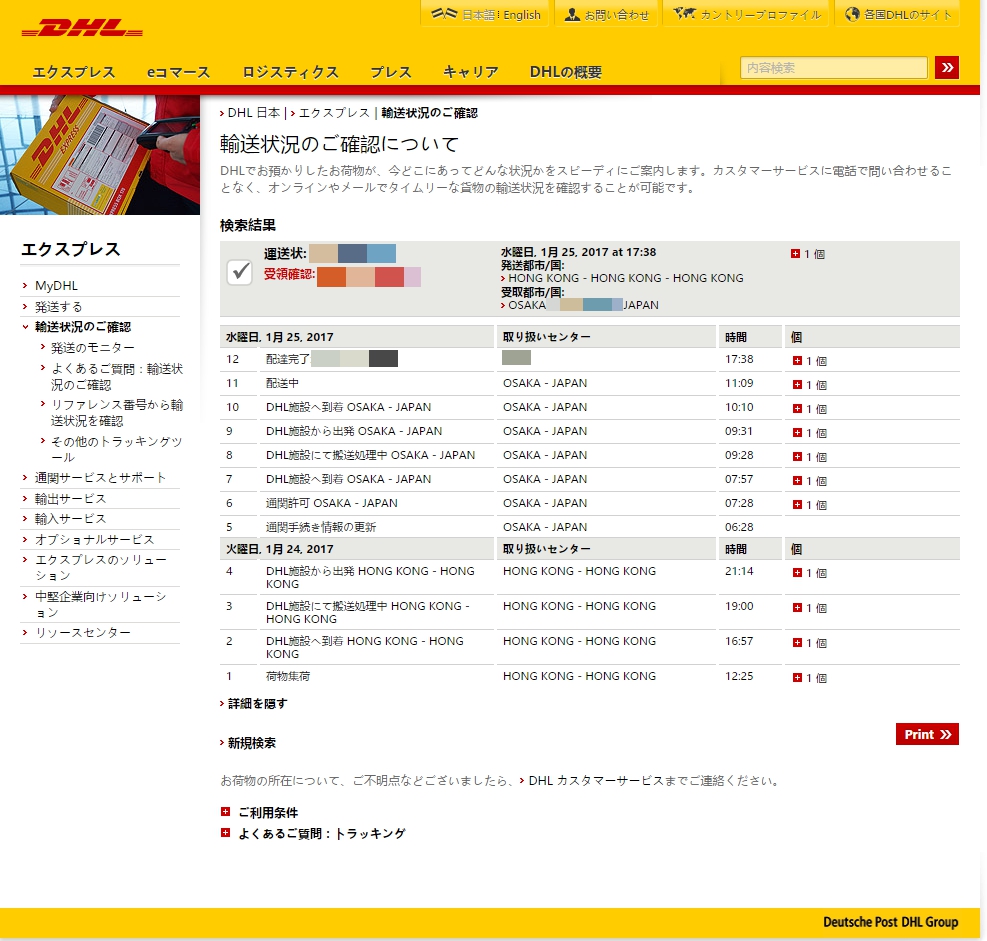The height and width of the screenshot is (941, 987).
Task: Click the origin HONG KONG city link
Action: [625, 278]
